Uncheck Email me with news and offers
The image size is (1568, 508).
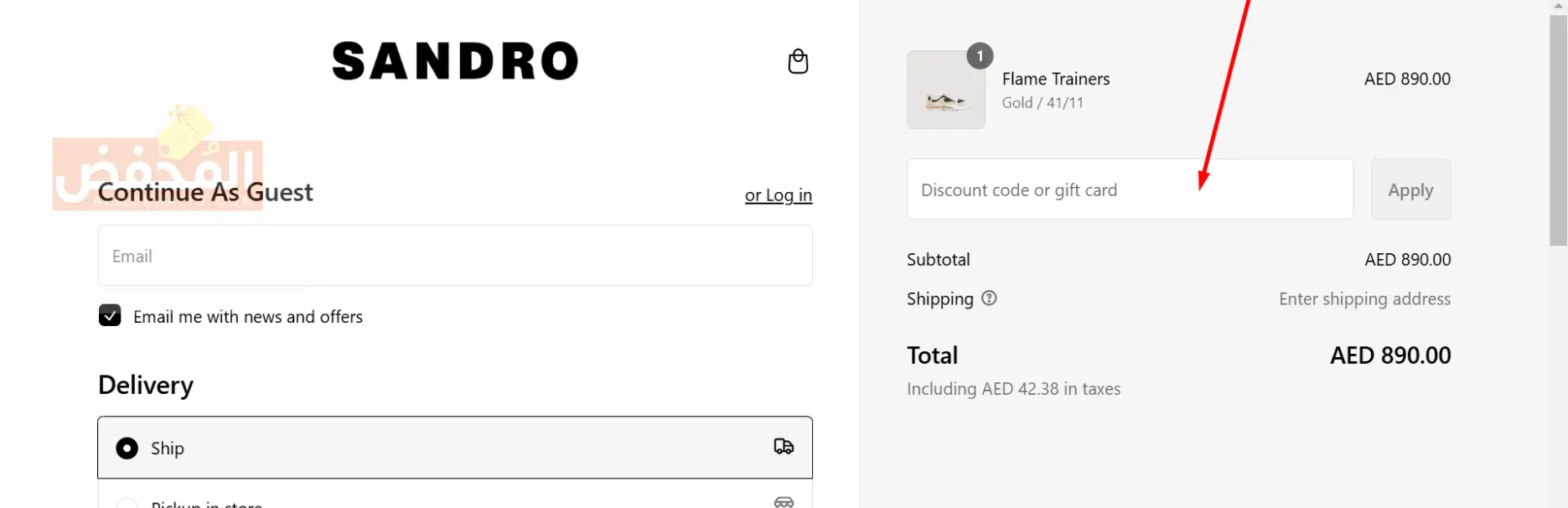coord(110,315)
